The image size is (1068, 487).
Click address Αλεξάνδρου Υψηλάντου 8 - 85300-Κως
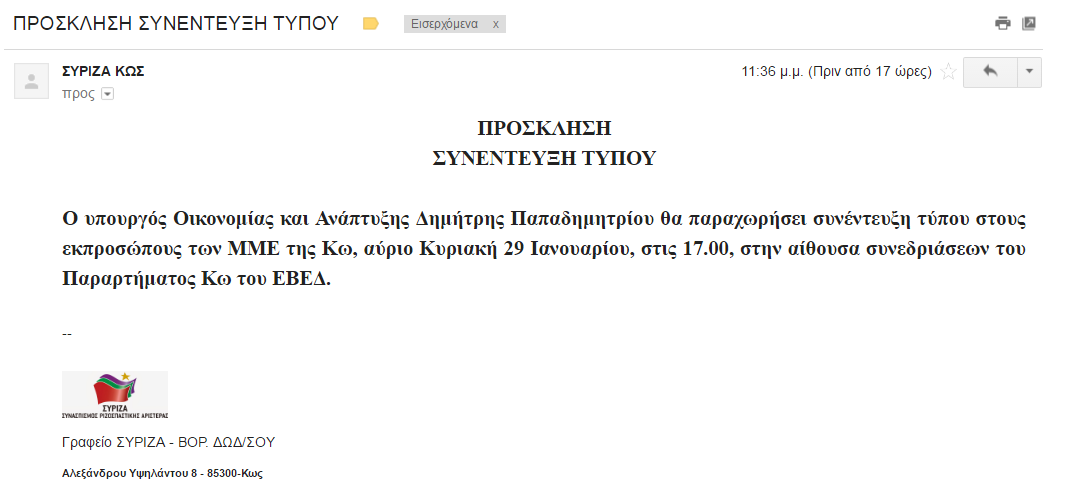[x=162, y=473]
